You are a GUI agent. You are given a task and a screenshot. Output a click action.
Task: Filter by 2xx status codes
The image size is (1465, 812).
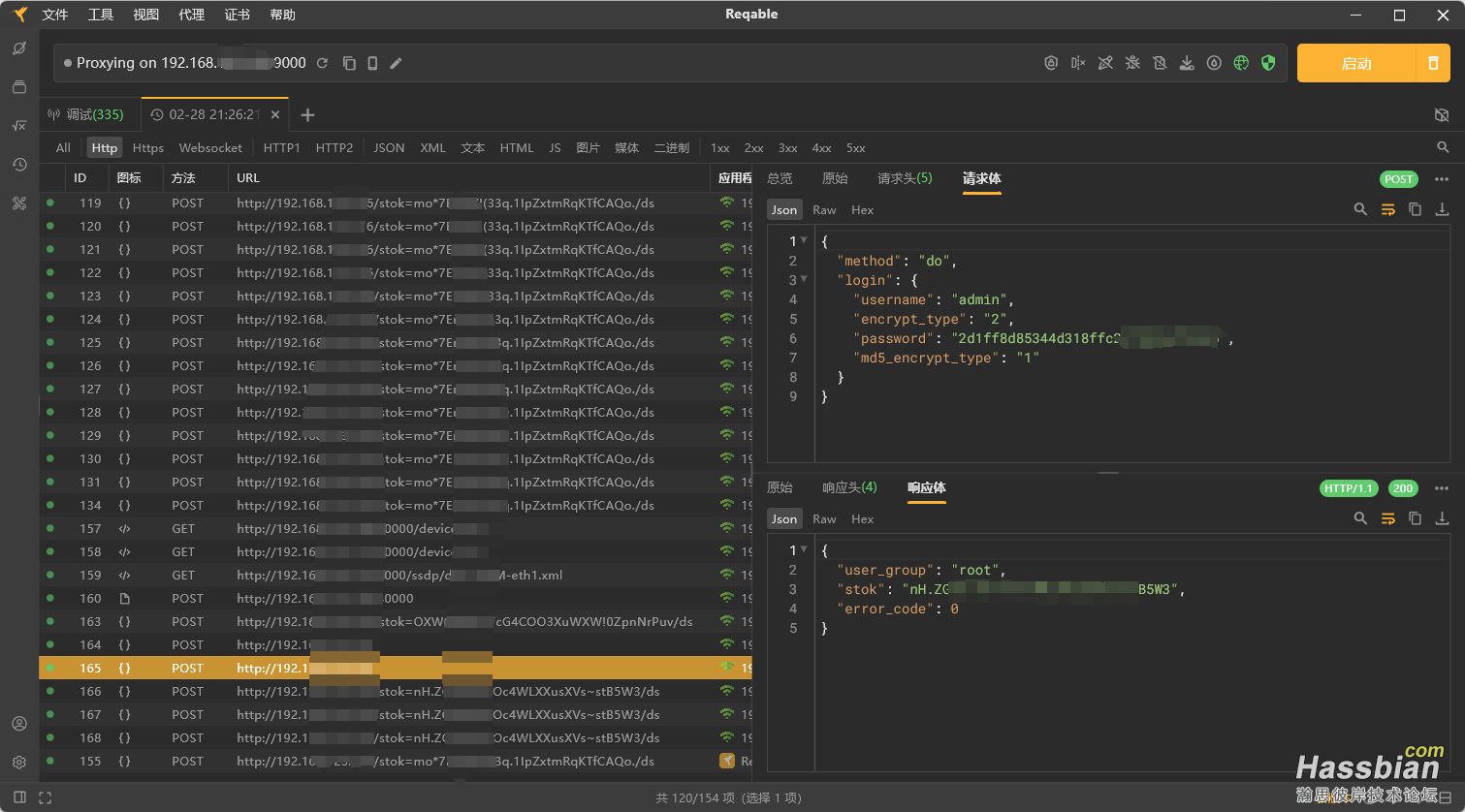[x=753, y=147]
